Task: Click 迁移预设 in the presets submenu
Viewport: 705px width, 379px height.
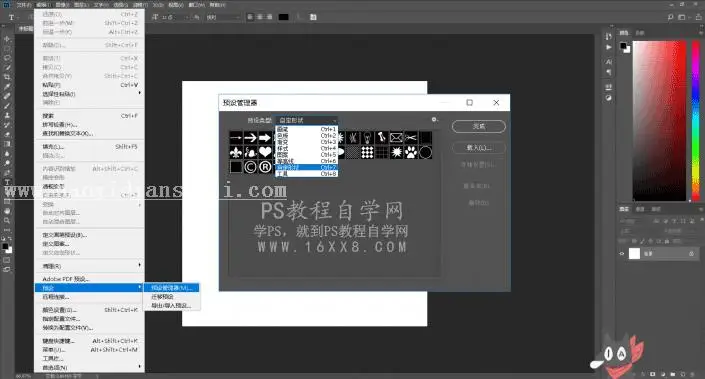Action: tap(171, 297)
